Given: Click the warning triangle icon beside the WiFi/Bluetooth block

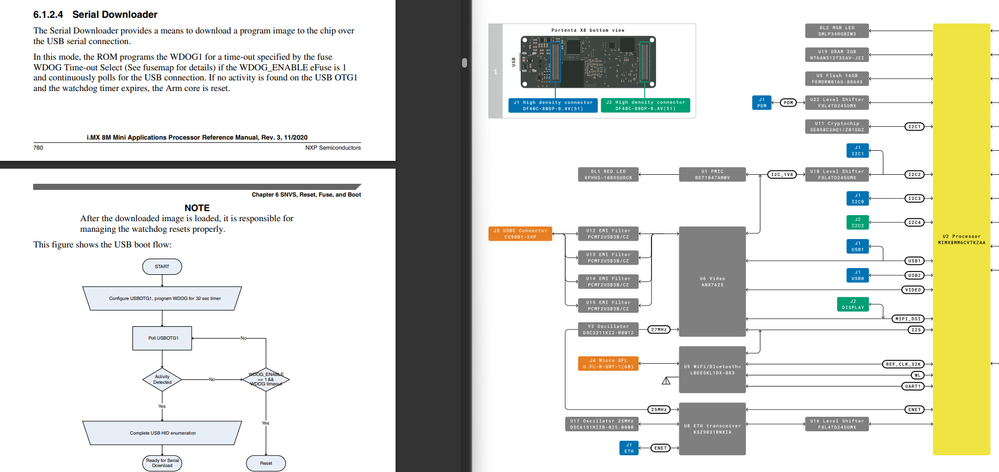Looking at the screenshot, I should click(x=666, y=382).
